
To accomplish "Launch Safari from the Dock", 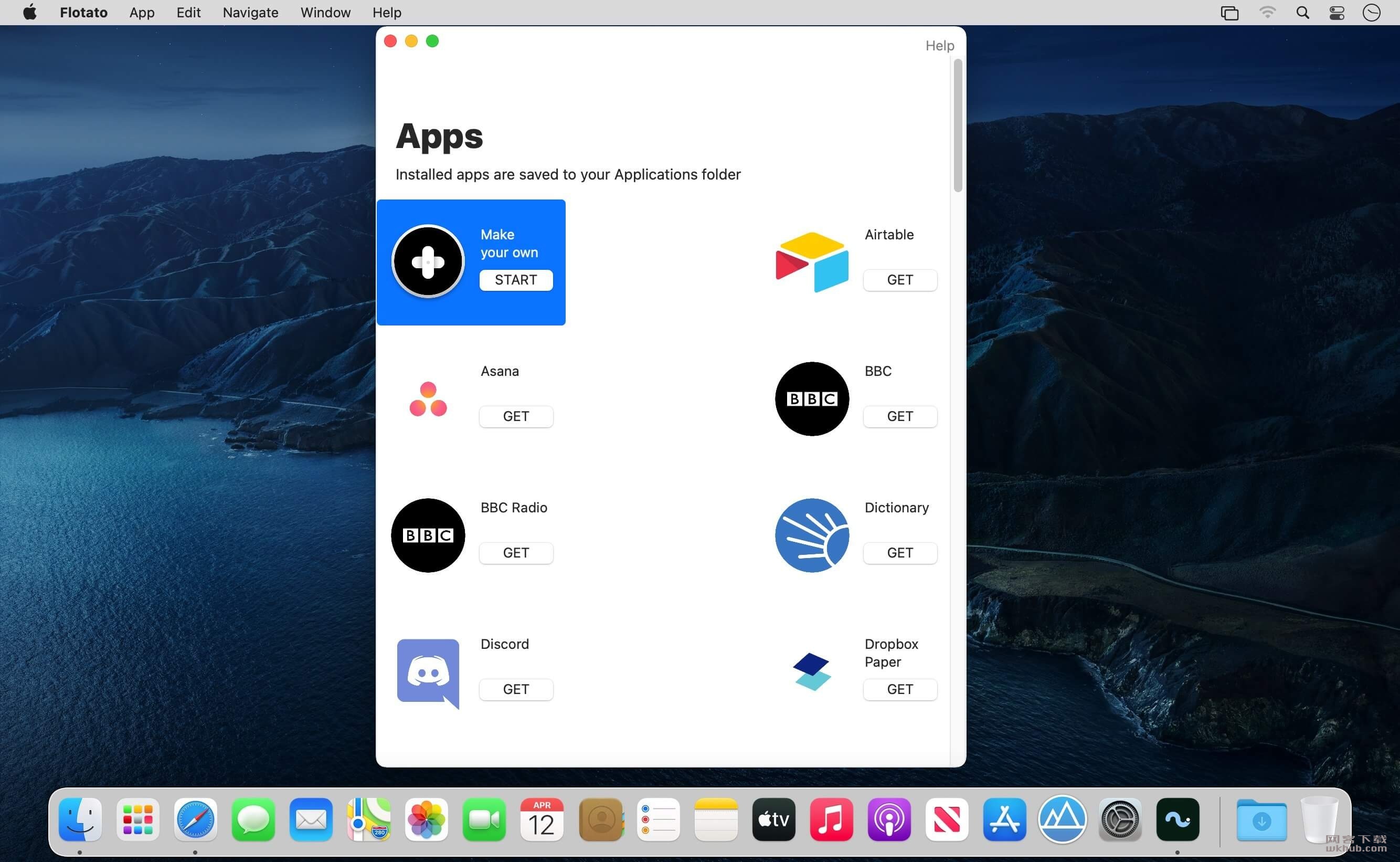I will pos(195,820).
